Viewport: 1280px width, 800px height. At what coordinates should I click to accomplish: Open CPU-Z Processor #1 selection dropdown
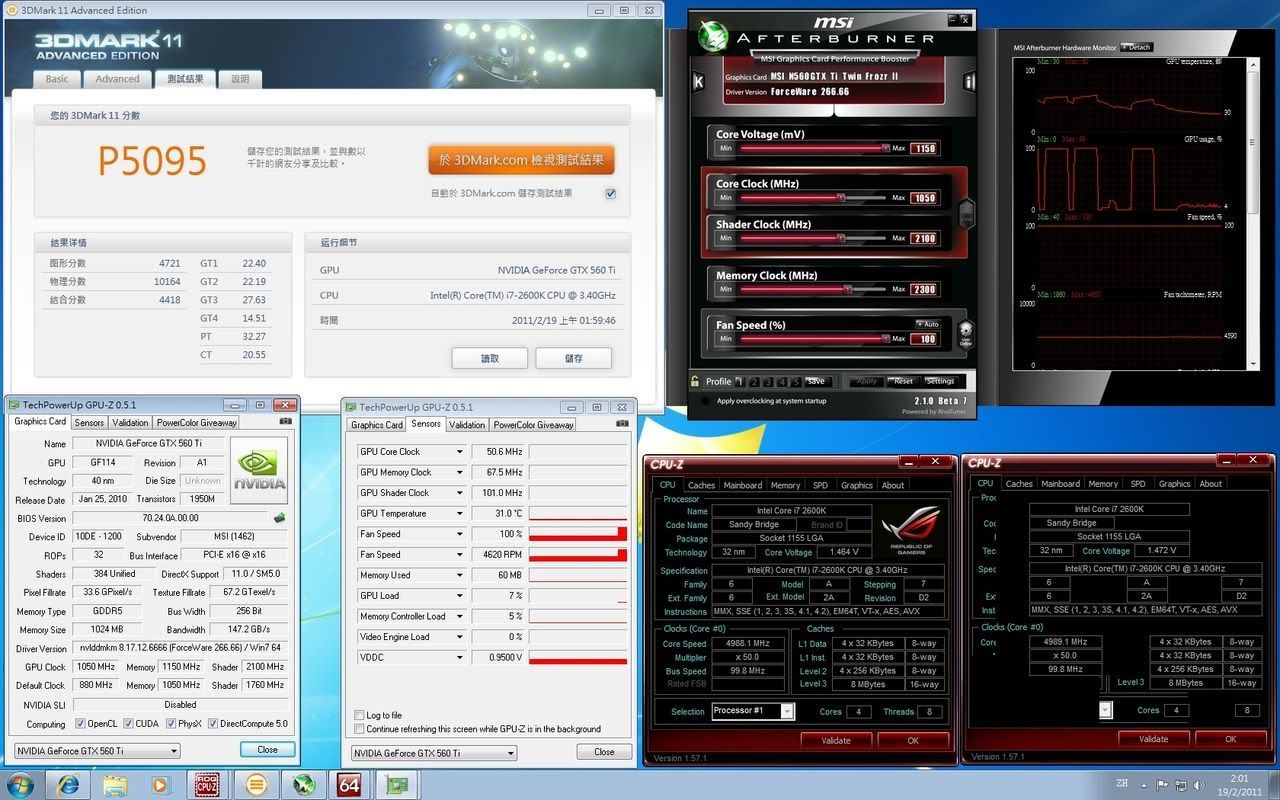tap(787, 711)
